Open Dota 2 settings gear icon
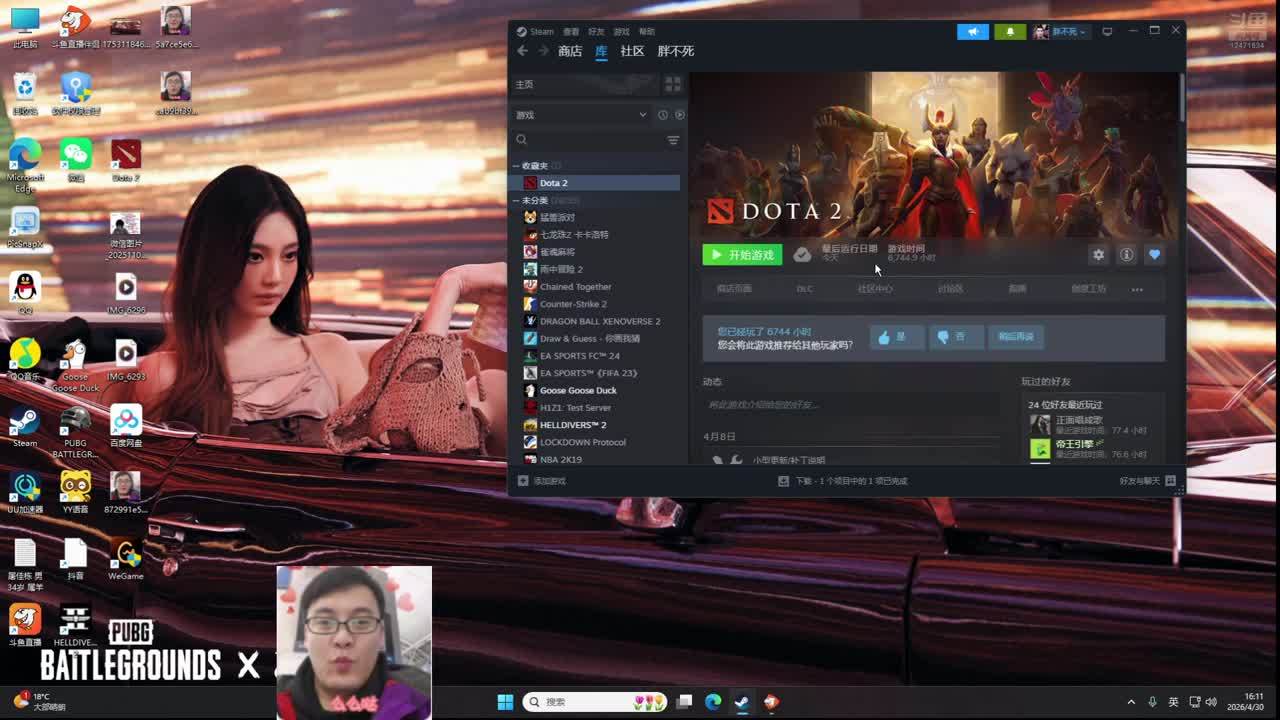Image resolution: width=1280 pixels, height=720 pixels. (1098, 255)
